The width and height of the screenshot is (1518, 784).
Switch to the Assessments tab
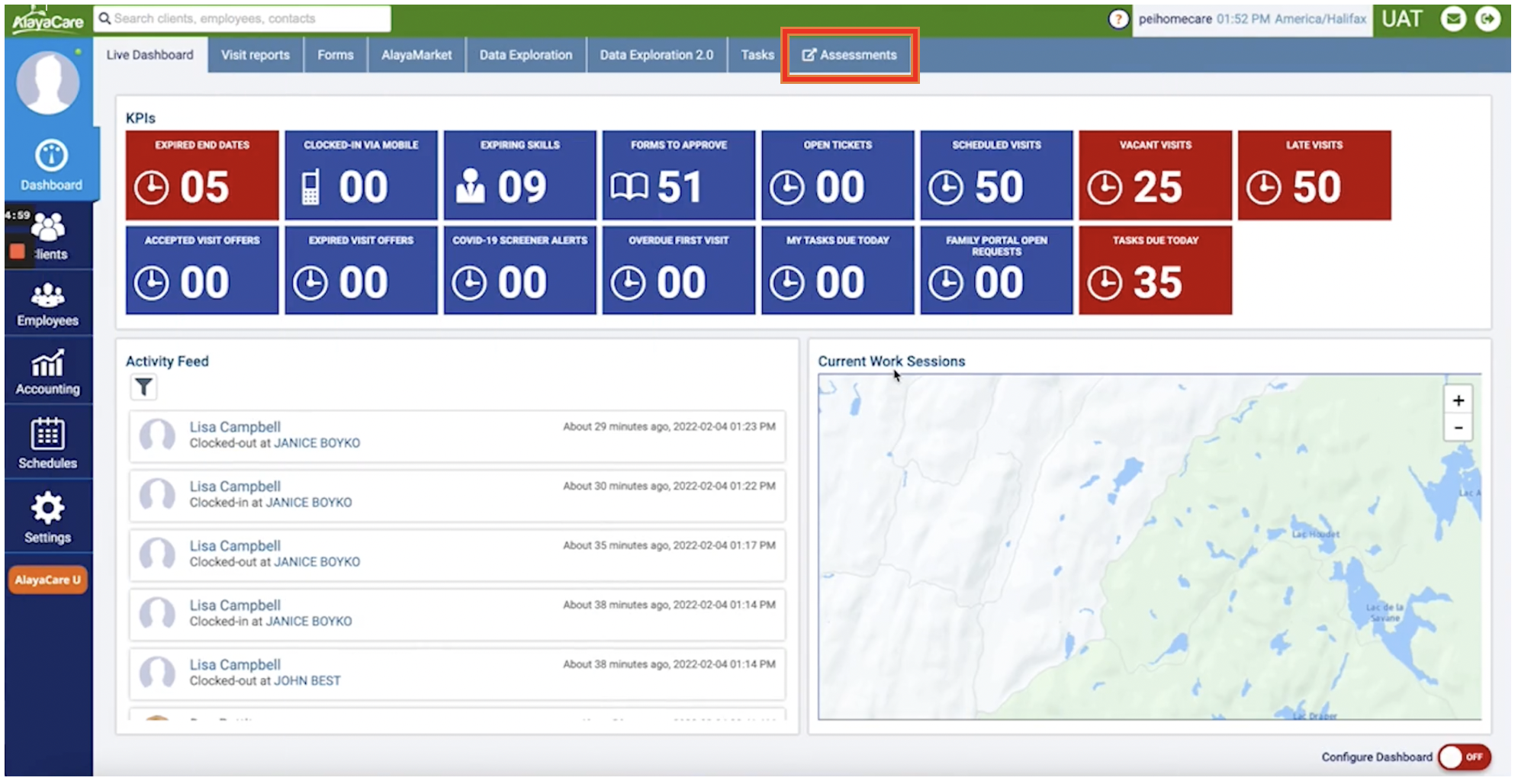point(850,55)
